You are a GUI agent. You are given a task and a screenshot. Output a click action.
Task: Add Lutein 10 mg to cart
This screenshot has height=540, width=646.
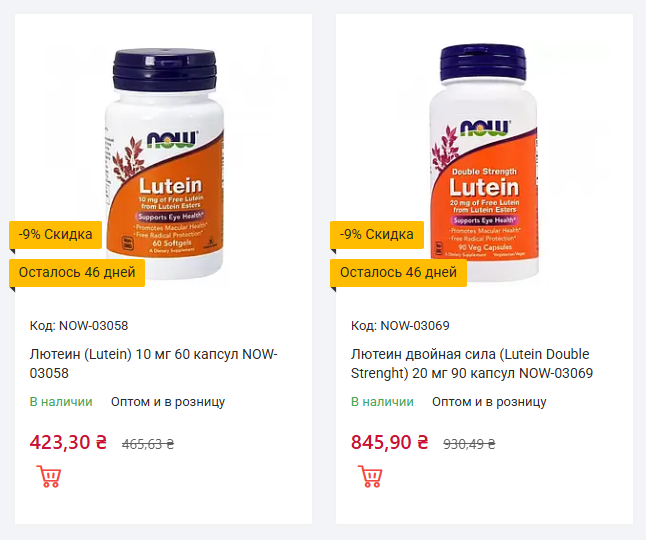click(48, 477)
